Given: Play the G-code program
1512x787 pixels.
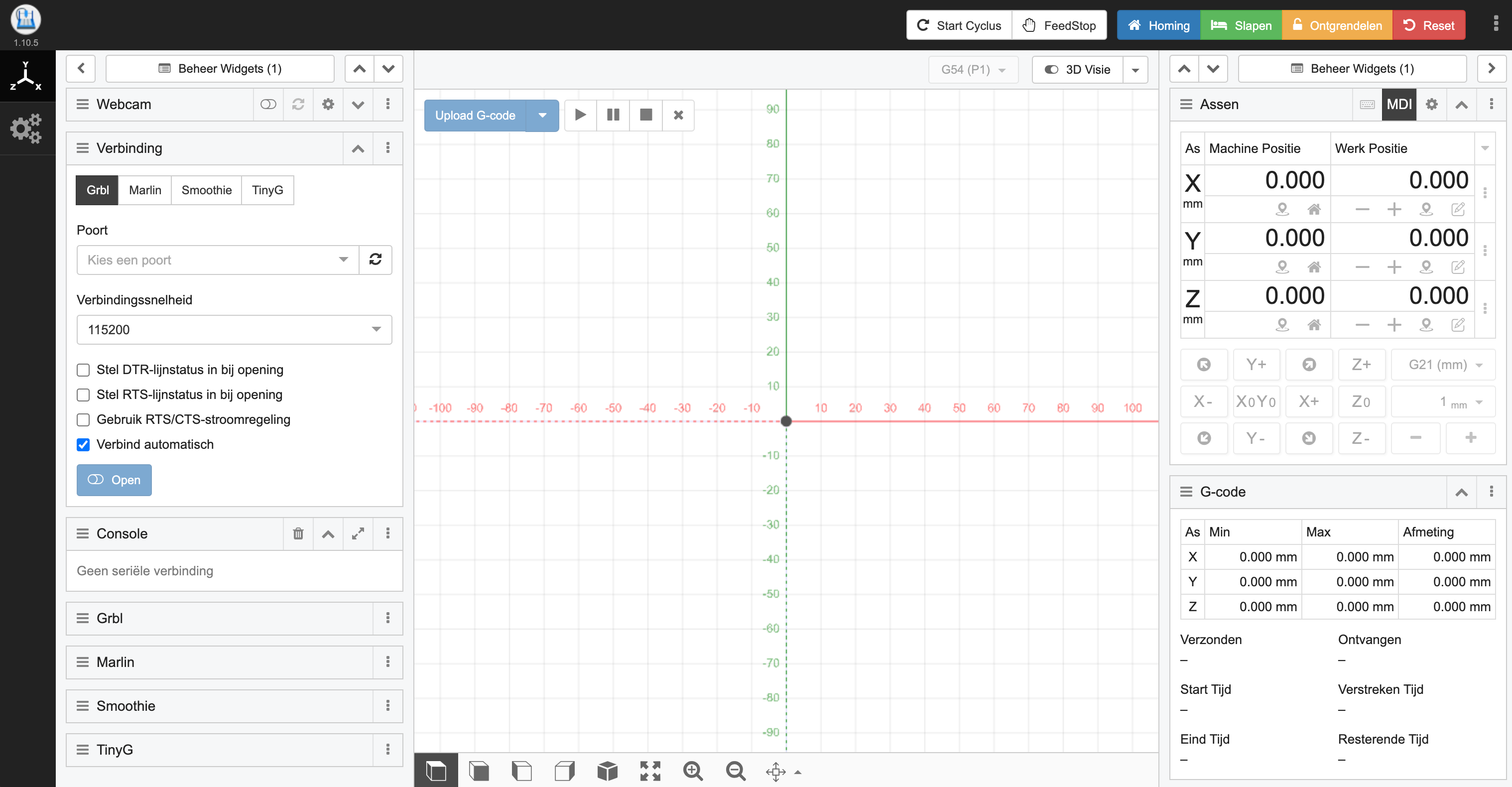Looking at the screenshot, I should (581, 115).
